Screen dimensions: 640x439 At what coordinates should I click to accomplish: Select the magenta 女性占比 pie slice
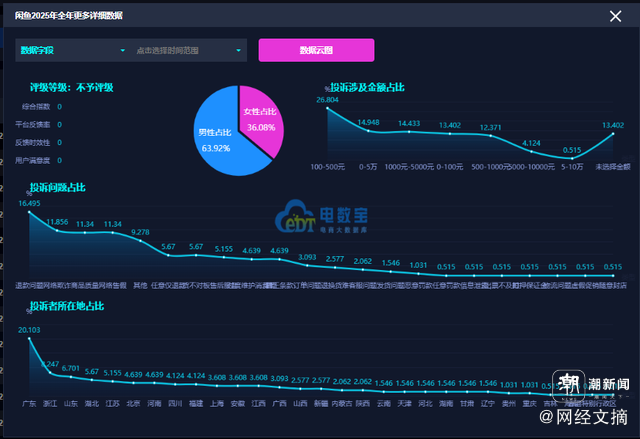[261, 120]
